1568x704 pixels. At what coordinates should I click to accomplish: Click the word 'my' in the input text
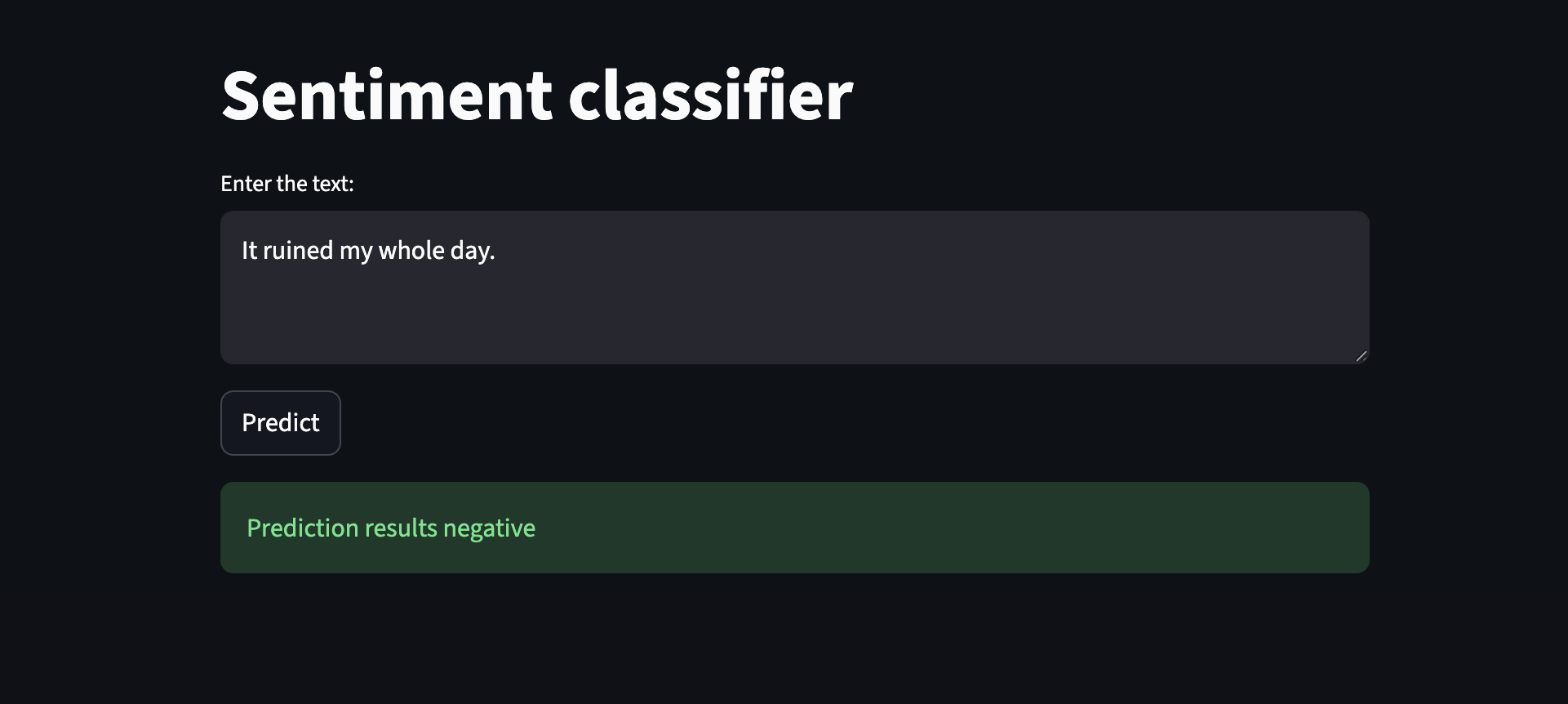[x=356, y=251]
